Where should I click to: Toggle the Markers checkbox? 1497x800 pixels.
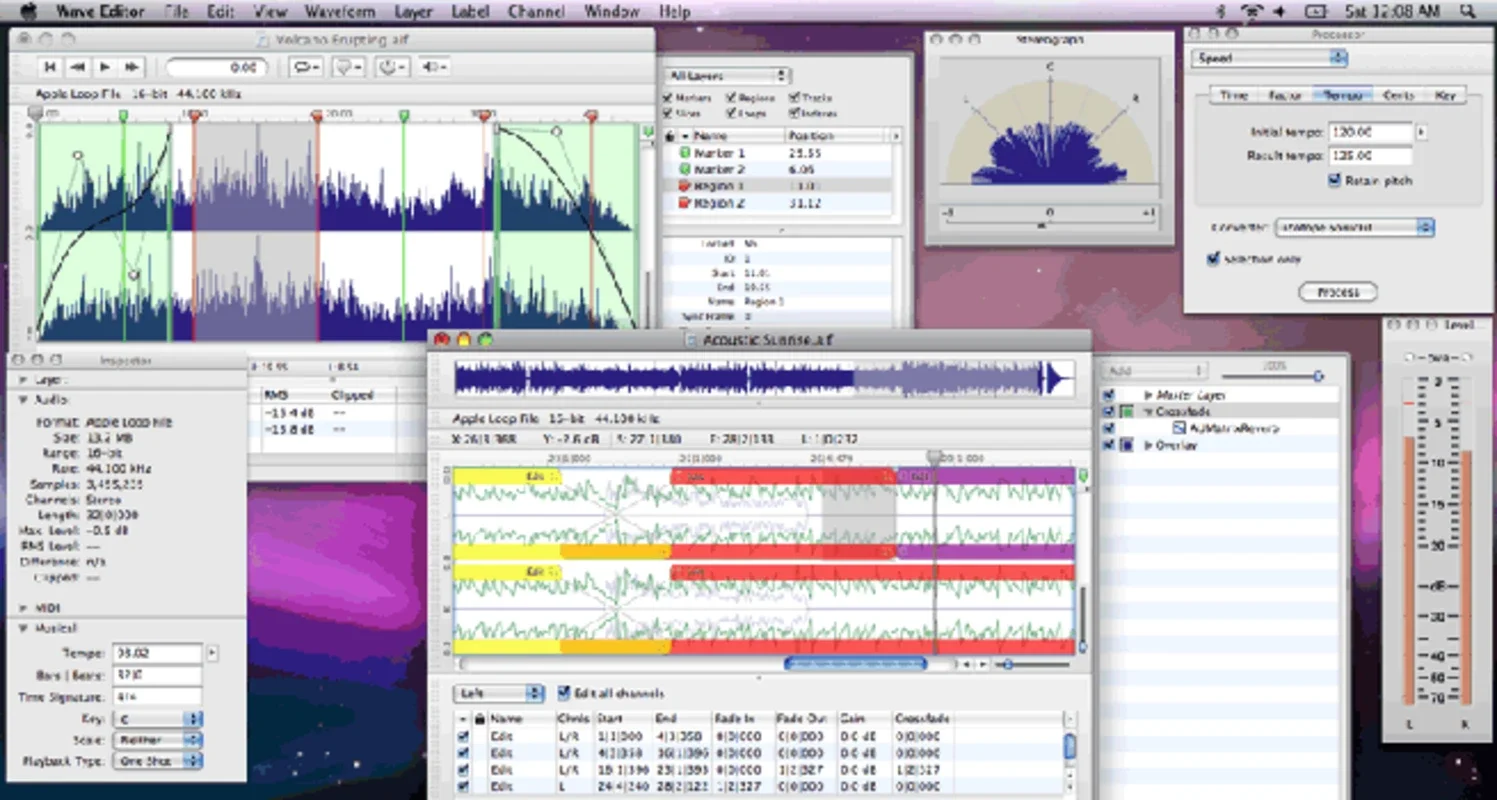click(668, 98)
